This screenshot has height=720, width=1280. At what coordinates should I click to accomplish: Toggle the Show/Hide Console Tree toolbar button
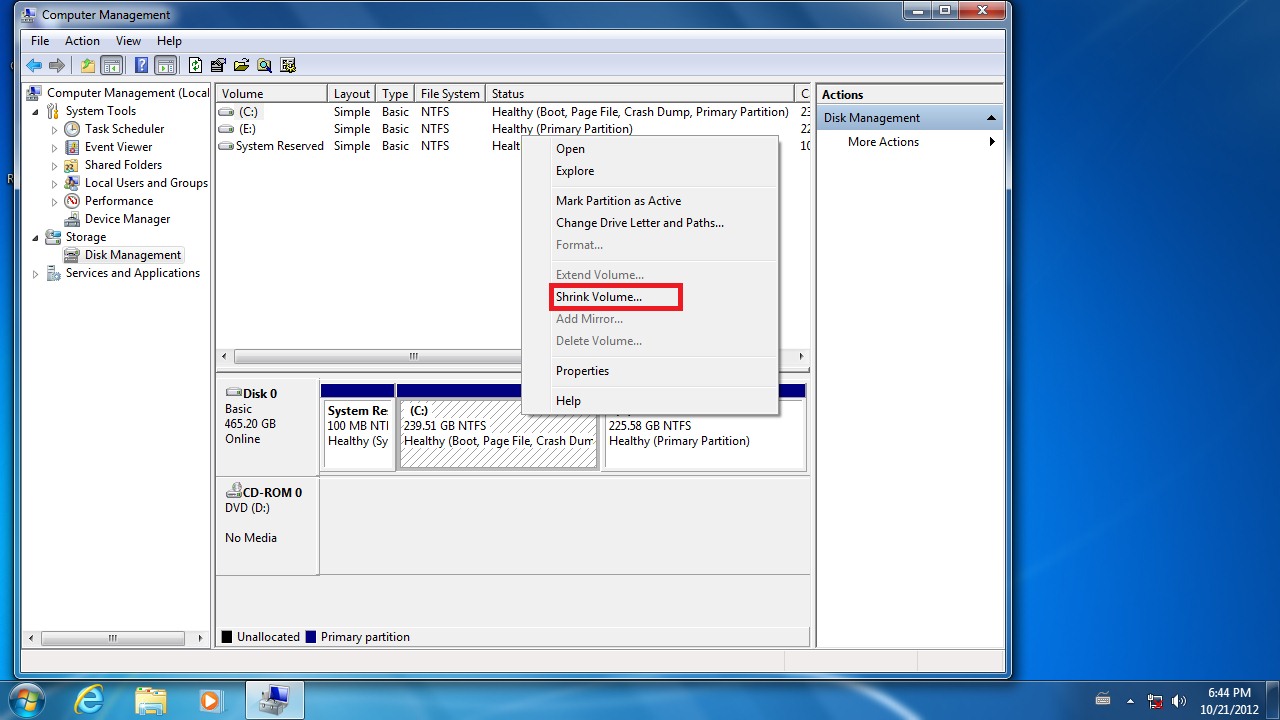coord(112,66)
